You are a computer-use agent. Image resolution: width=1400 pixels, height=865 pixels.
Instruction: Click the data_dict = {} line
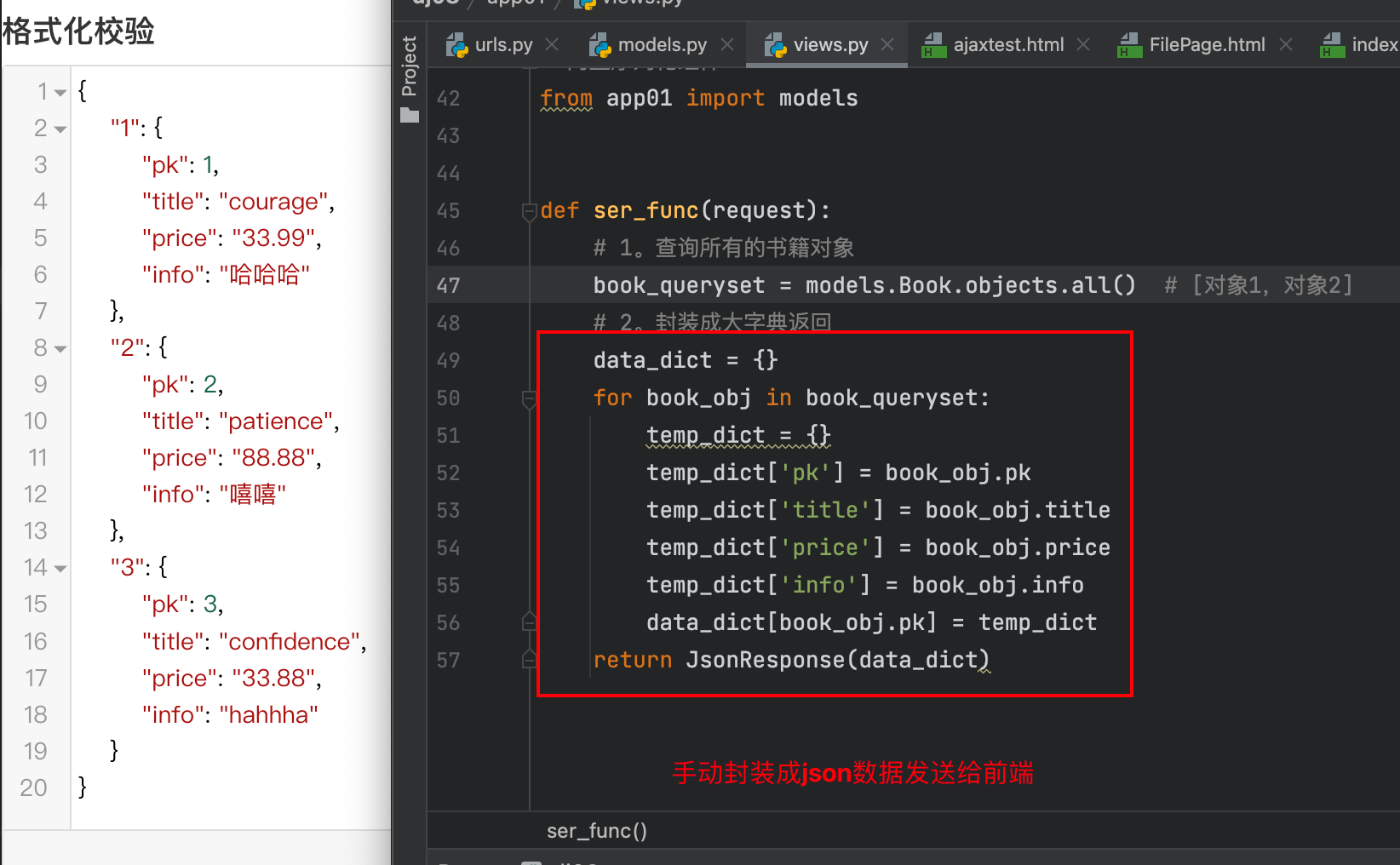[x=686, y=361]
